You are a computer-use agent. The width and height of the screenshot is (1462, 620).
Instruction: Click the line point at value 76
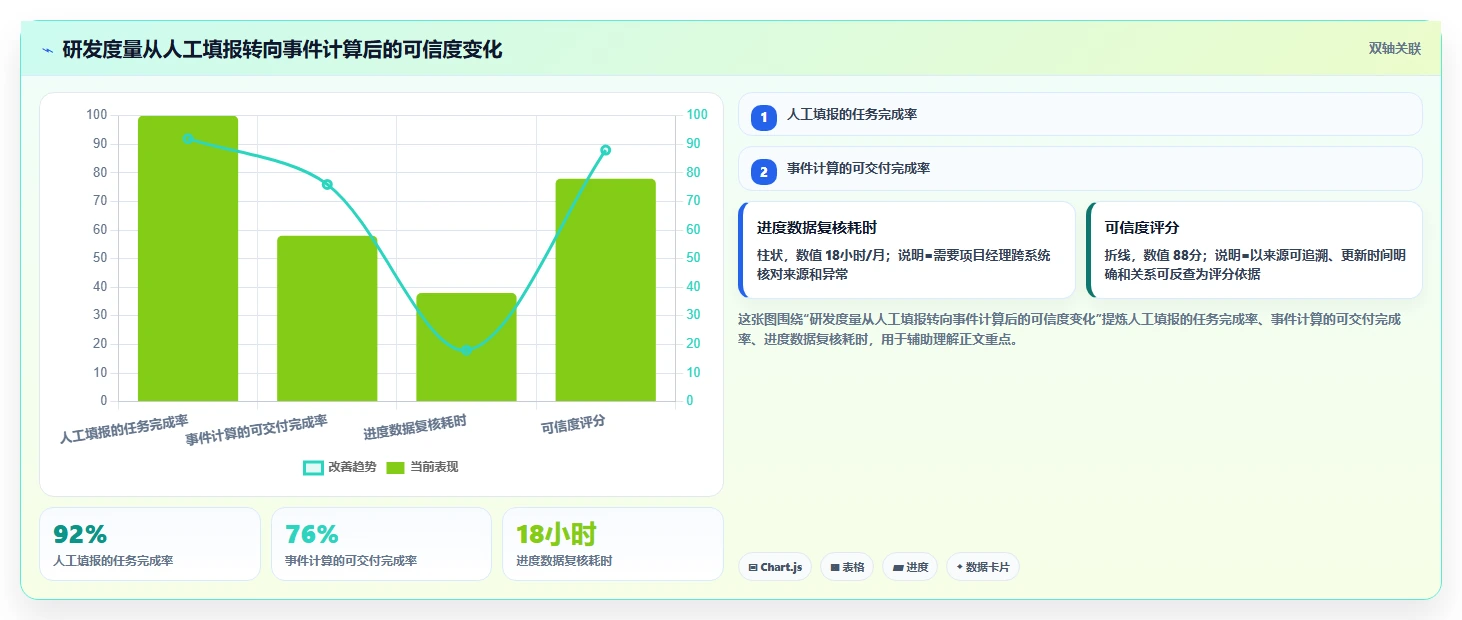click(327, 184)
